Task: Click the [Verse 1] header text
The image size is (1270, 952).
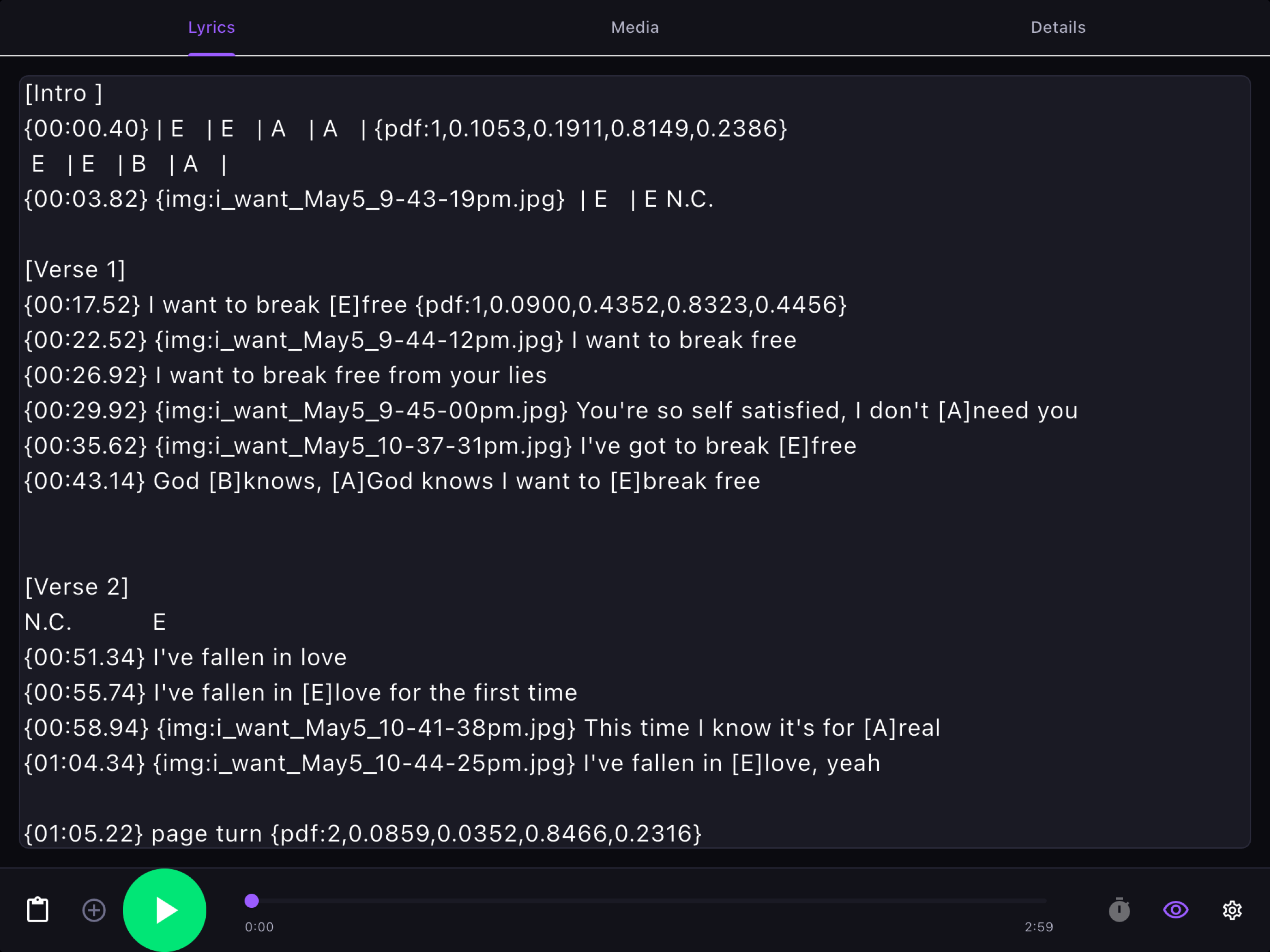Action: point(75,270)
